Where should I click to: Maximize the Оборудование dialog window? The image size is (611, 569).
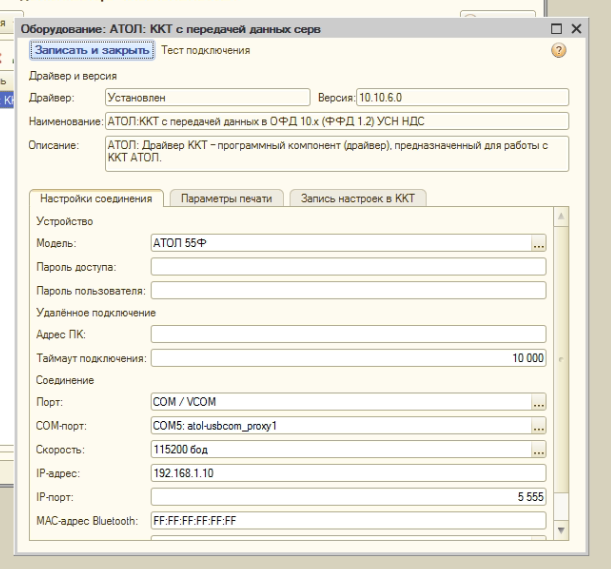pos(556,29)
